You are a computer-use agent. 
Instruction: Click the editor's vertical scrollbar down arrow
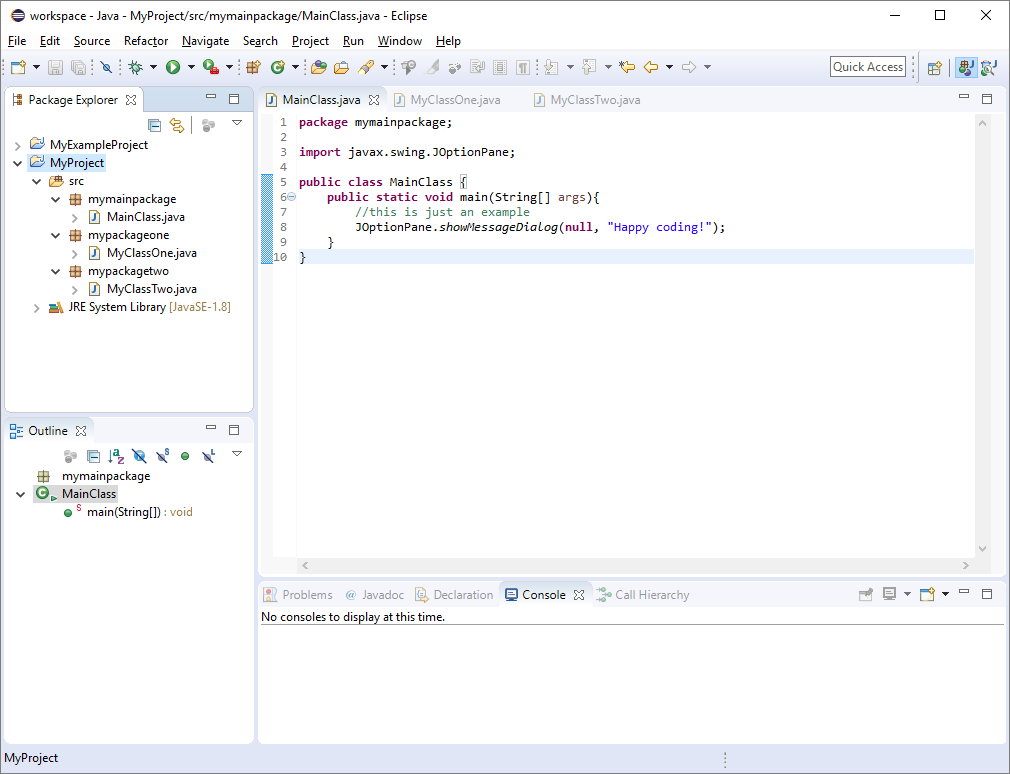(982, 549)
